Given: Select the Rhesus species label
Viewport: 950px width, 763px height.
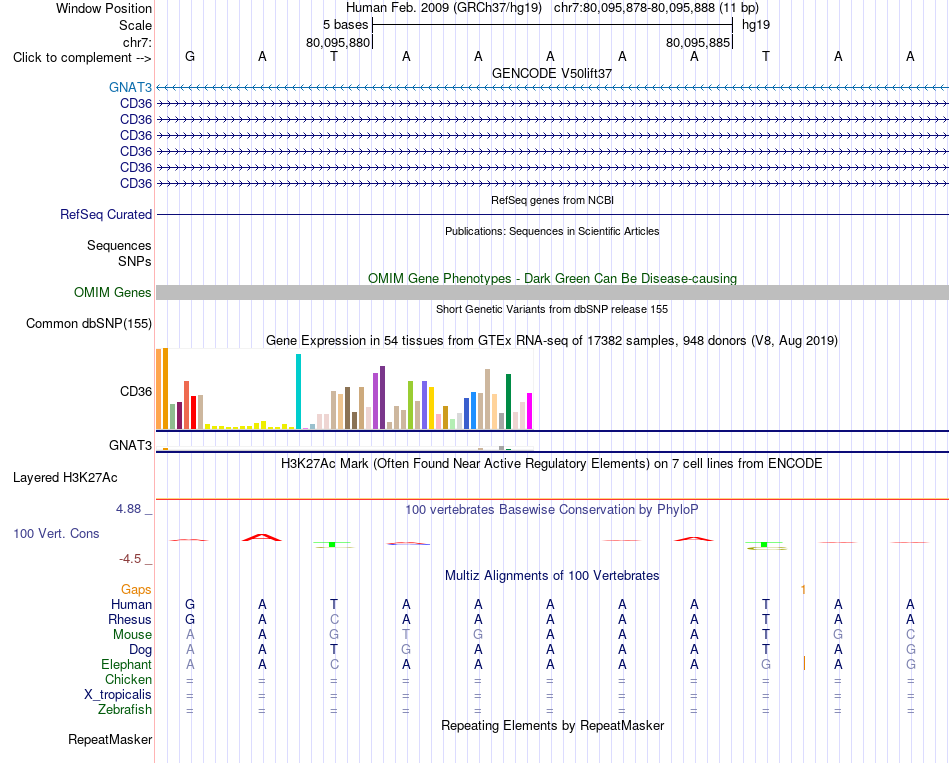Looking at the screenshot, I should click(130, 619).
